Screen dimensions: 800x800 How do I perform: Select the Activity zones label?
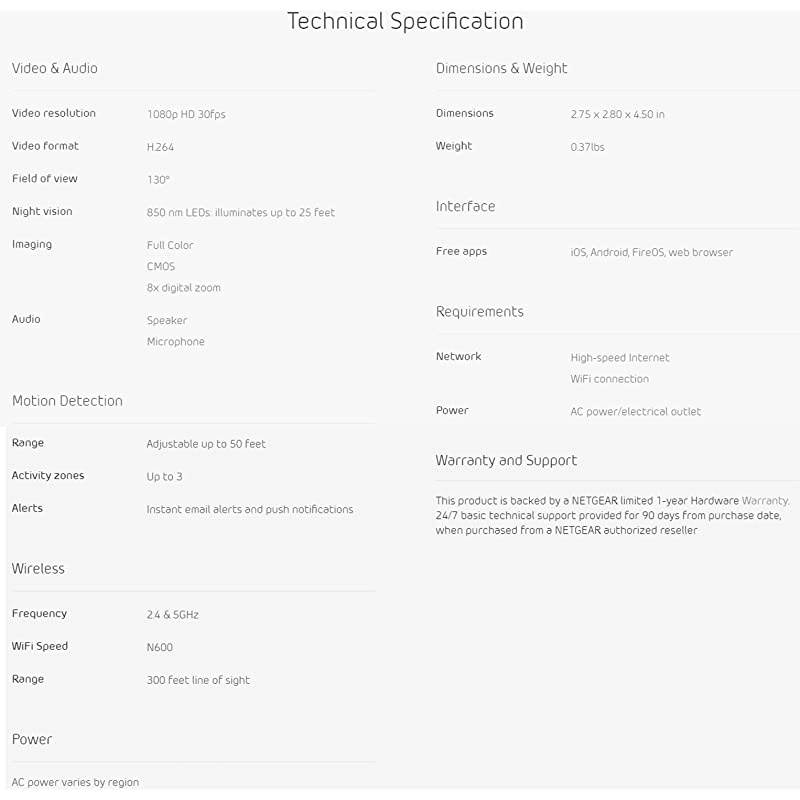[x=48, y=475]
